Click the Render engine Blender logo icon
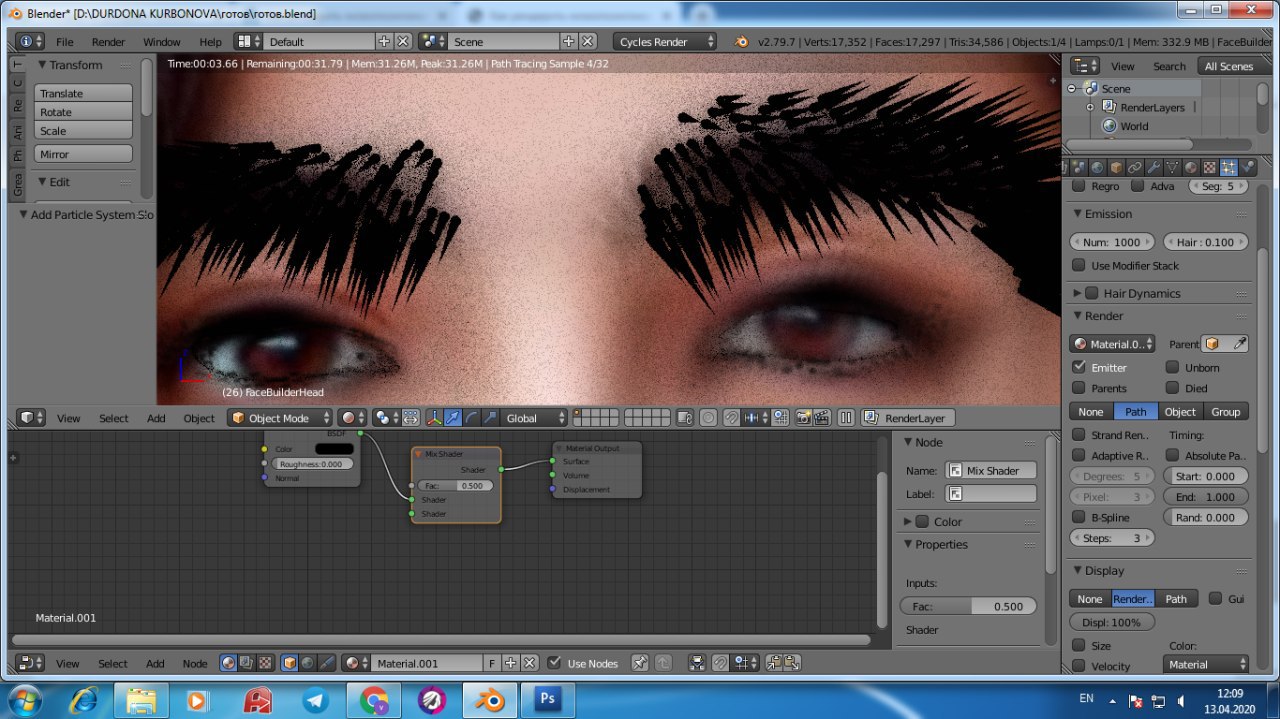The height and width of the screenshot is (719, 1280). (x=741, y=42)
